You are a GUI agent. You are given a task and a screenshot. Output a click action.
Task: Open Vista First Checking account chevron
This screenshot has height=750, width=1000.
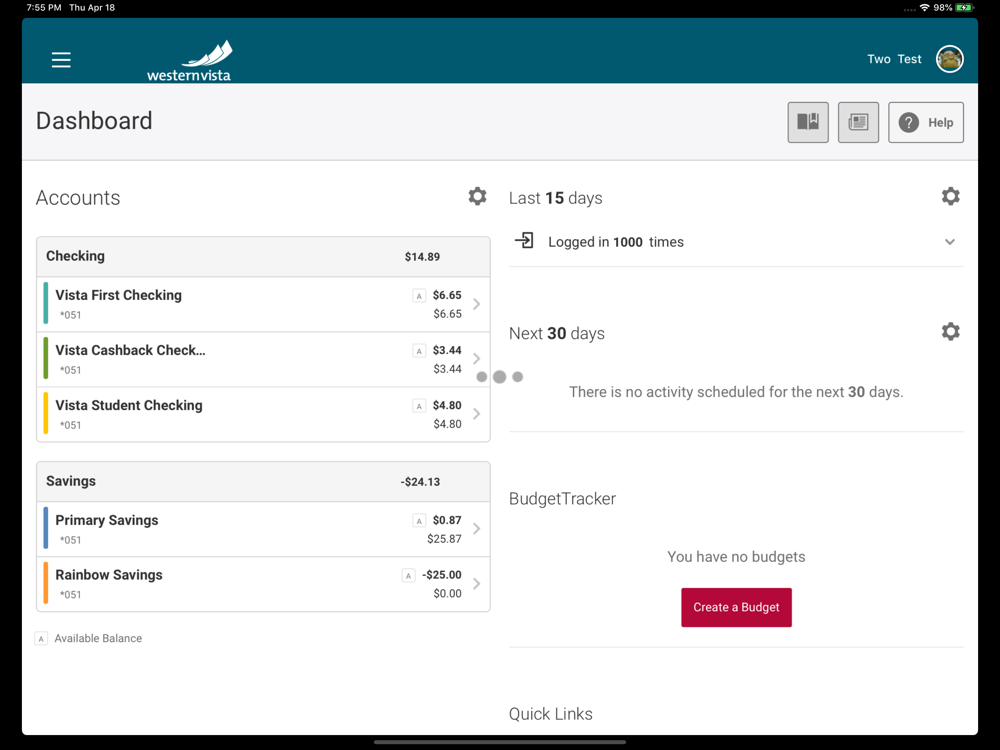click(476, 304)
